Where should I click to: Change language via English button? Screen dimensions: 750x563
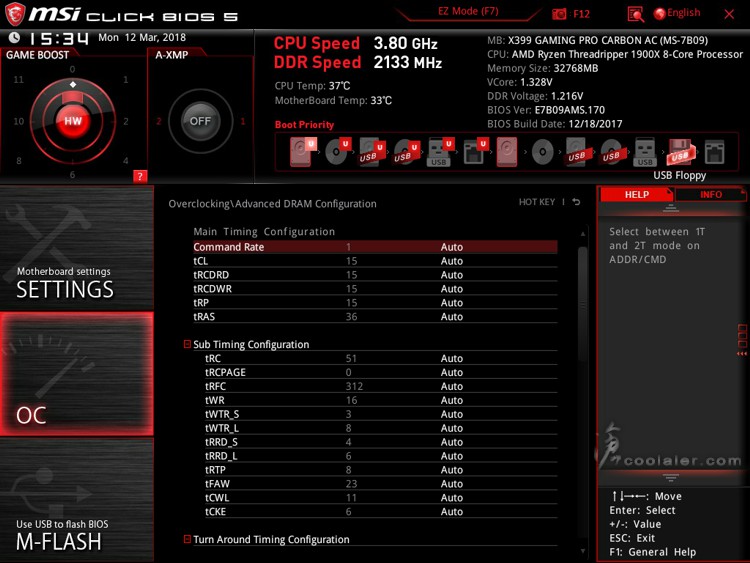point(684,13)
